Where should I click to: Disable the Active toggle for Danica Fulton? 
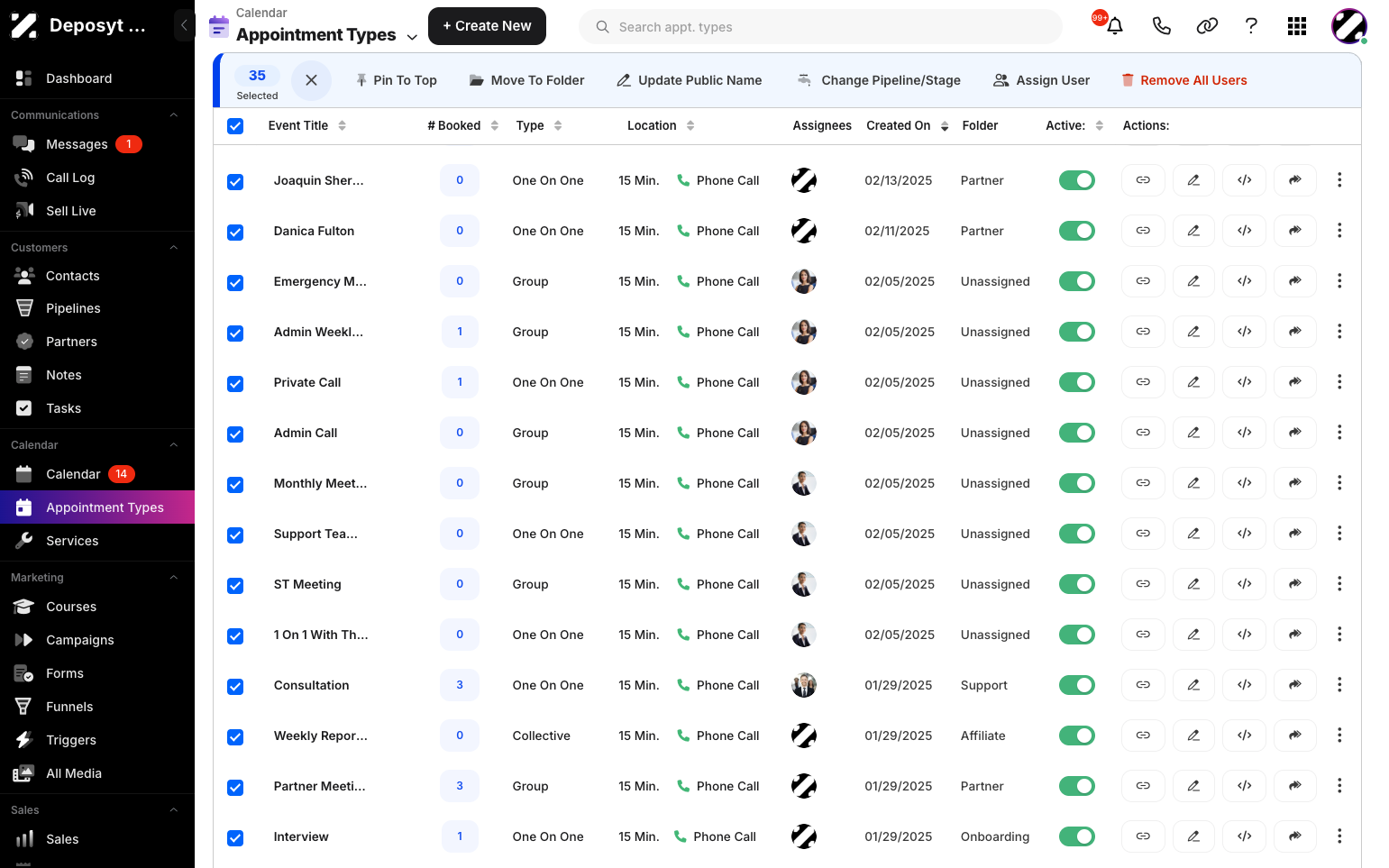(x=1077, y=231)
